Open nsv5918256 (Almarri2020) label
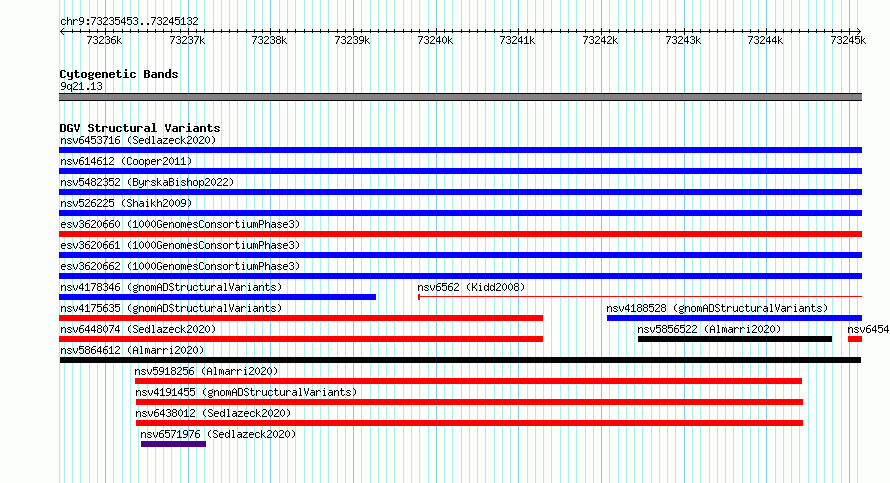890x483 pixels. click(206, 371)
